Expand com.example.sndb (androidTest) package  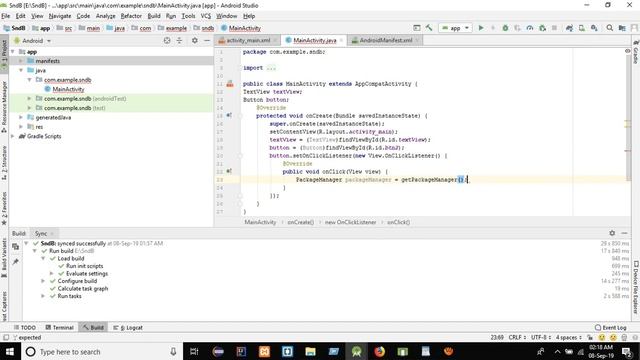tap(29, 98)
